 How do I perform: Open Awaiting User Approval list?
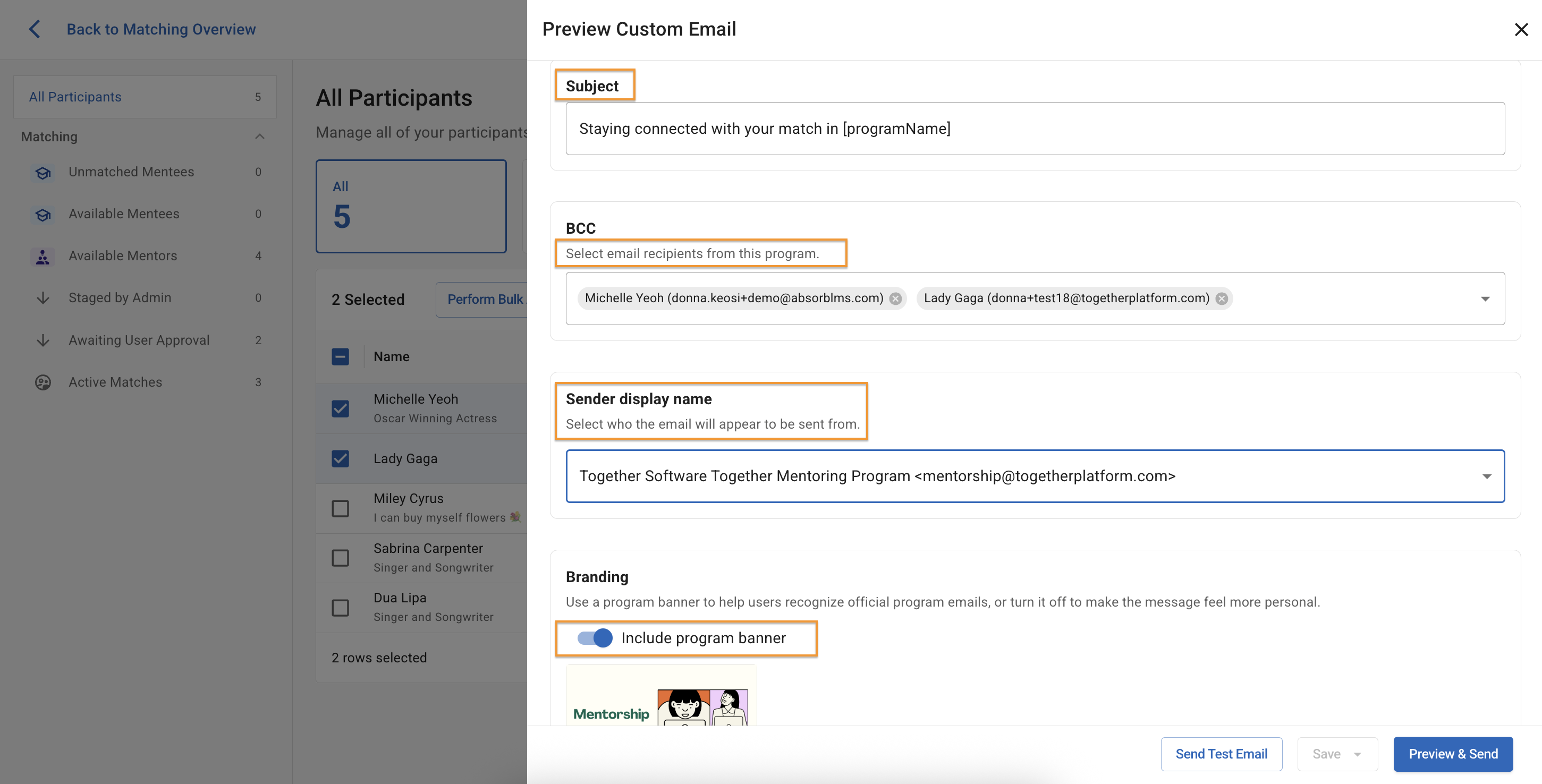point(139,340)
